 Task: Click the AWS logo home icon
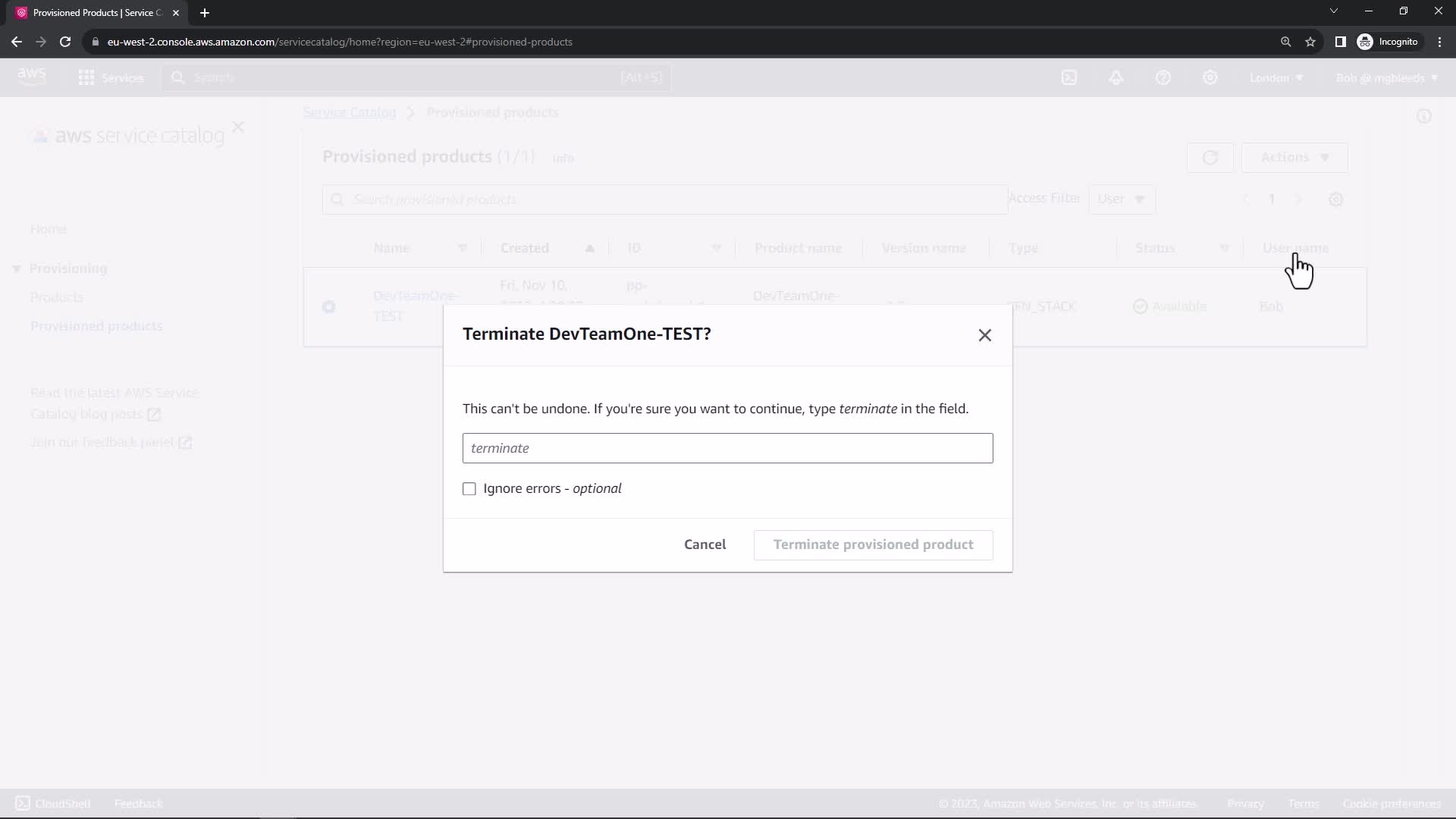click(32, 77)
